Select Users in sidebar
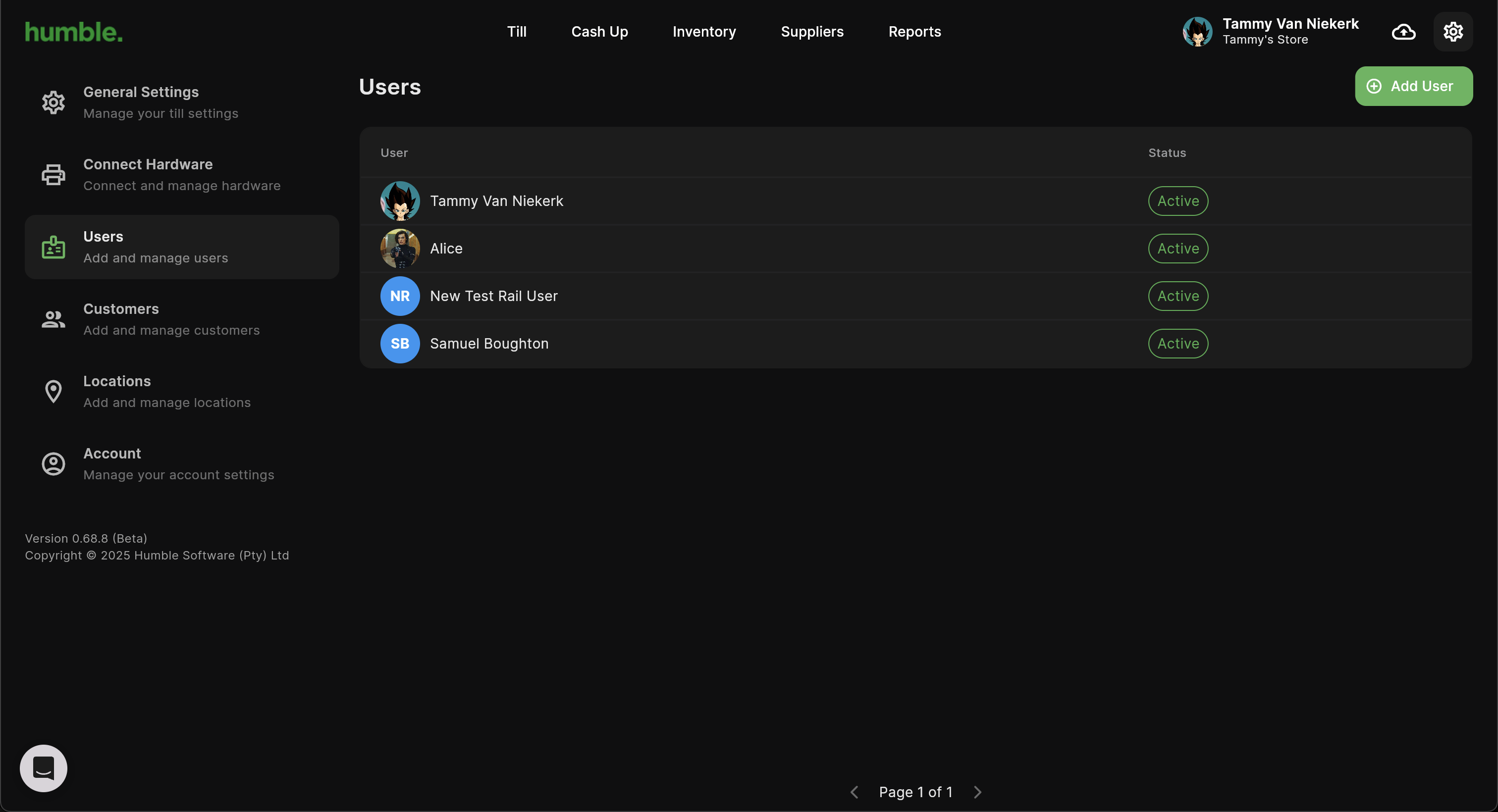1498x812 pixels. tap(182, 247)
